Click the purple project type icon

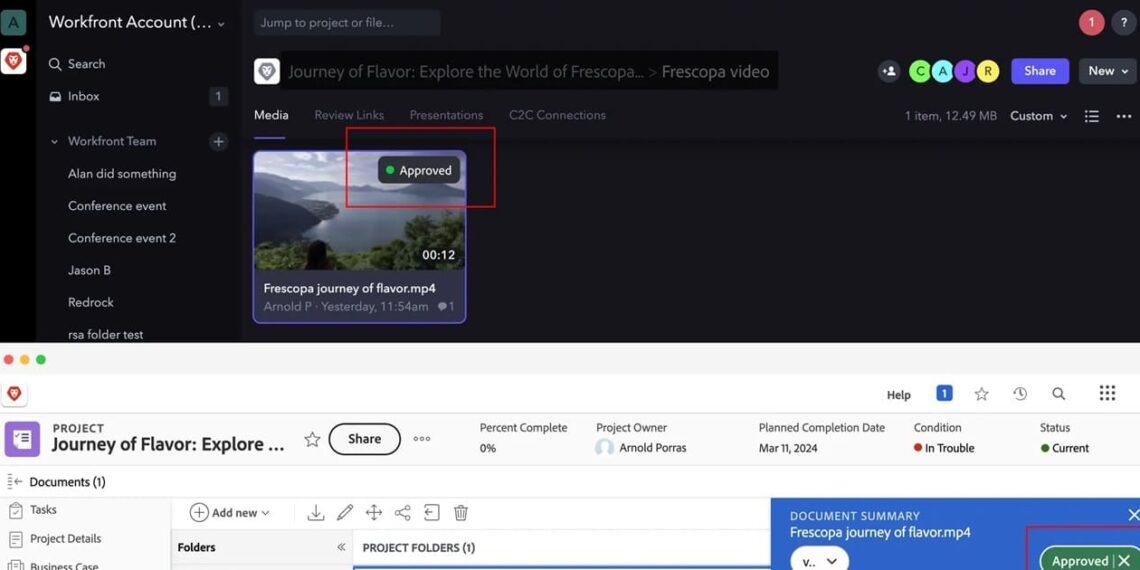click(23, 438)
